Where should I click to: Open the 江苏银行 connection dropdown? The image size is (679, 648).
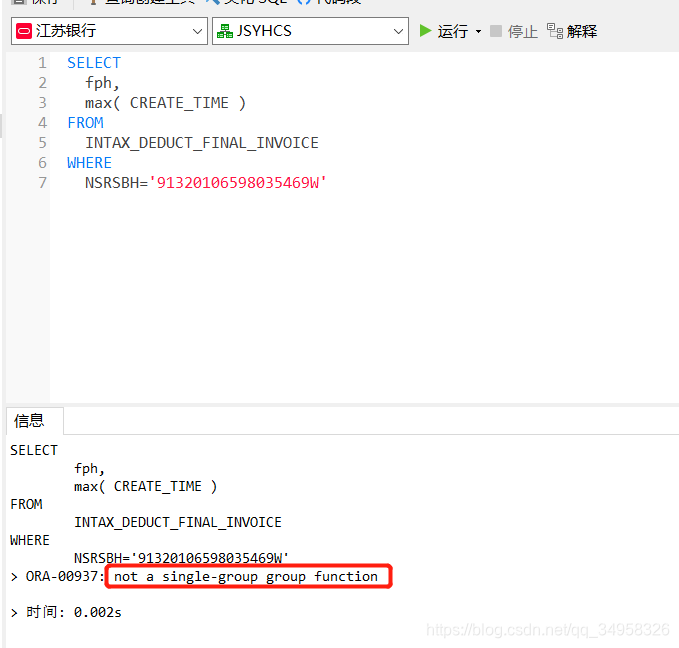click(x=109, y=31)
